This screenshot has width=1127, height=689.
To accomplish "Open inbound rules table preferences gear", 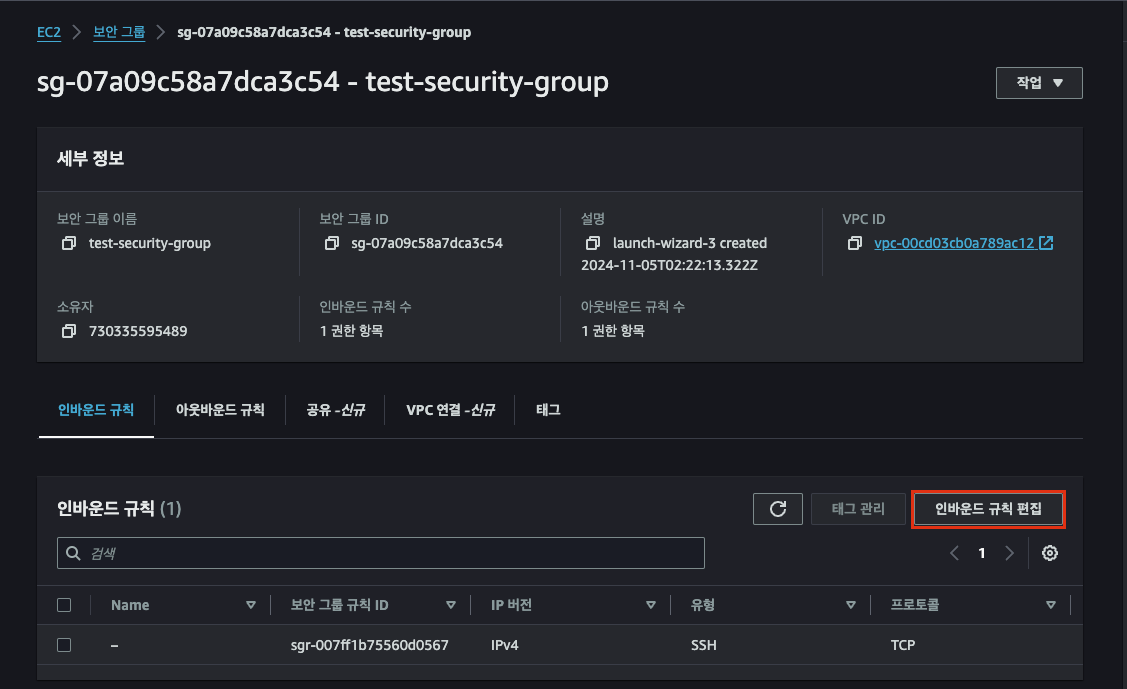I will (1050, 553).
